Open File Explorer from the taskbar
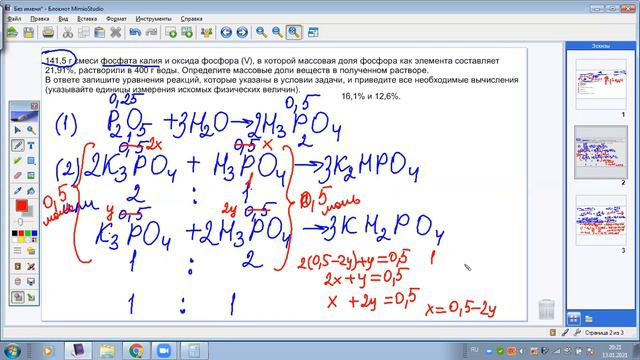The width and height of the screenshot is (640, 360). 107,351
